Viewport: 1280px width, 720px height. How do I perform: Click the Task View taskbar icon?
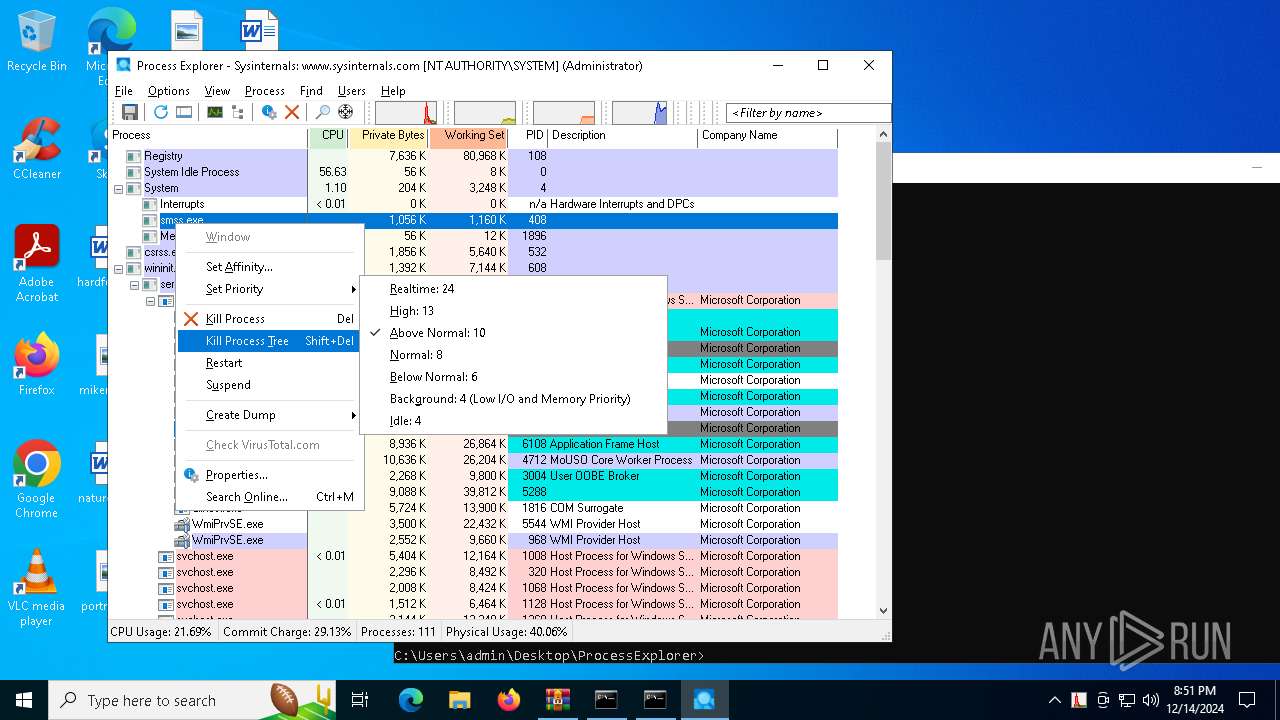click(x=360, y=700)
